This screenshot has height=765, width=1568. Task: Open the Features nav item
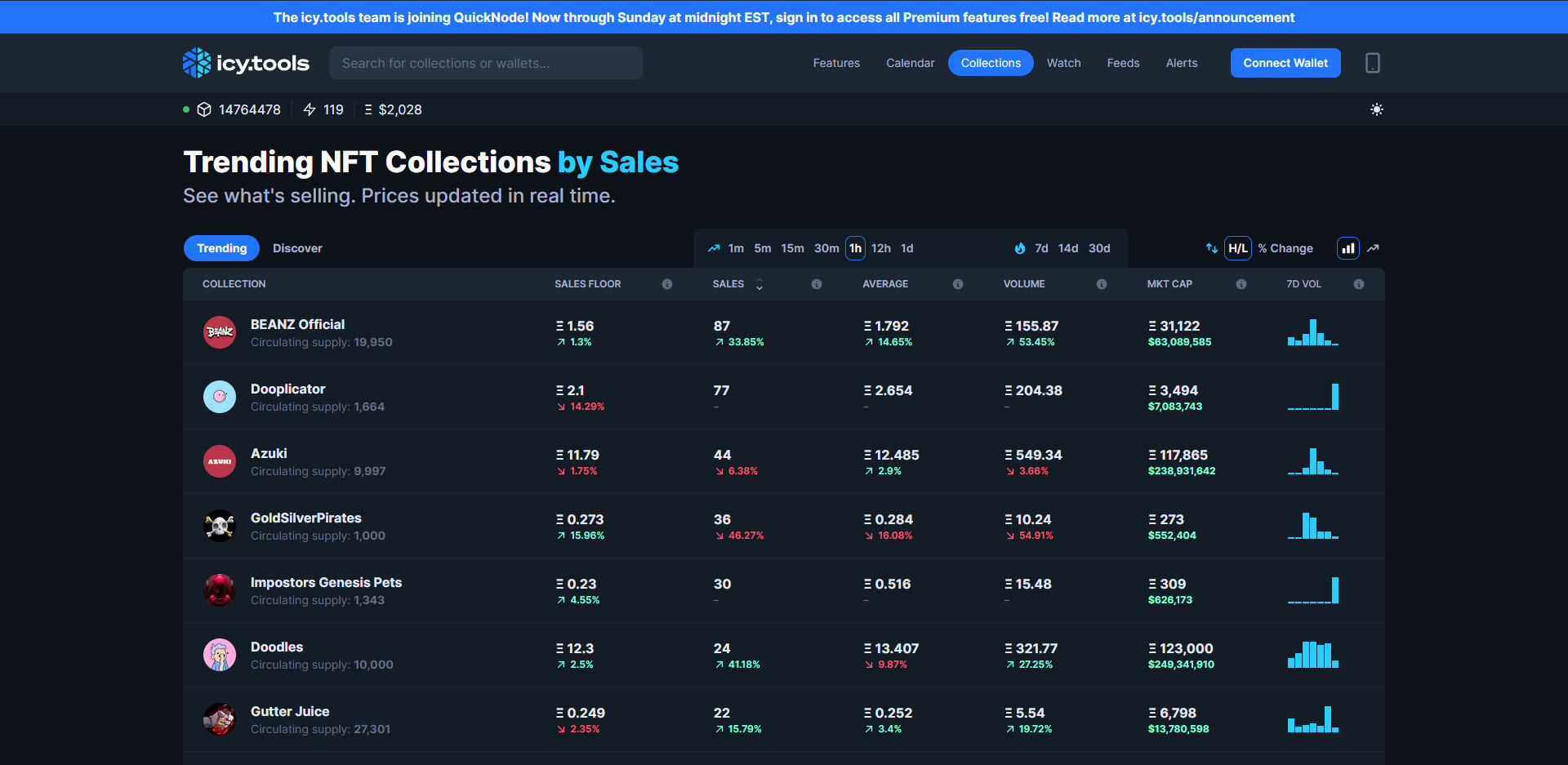836,63
